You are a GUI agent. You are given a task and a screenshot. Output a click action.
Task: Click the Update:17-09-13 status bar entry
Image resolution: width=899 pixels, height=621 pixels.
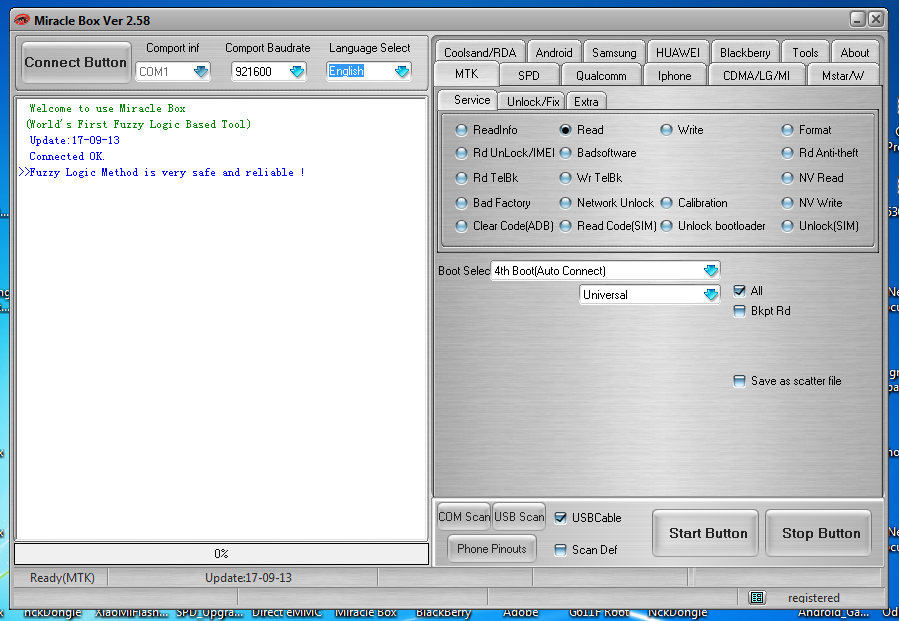248,577
